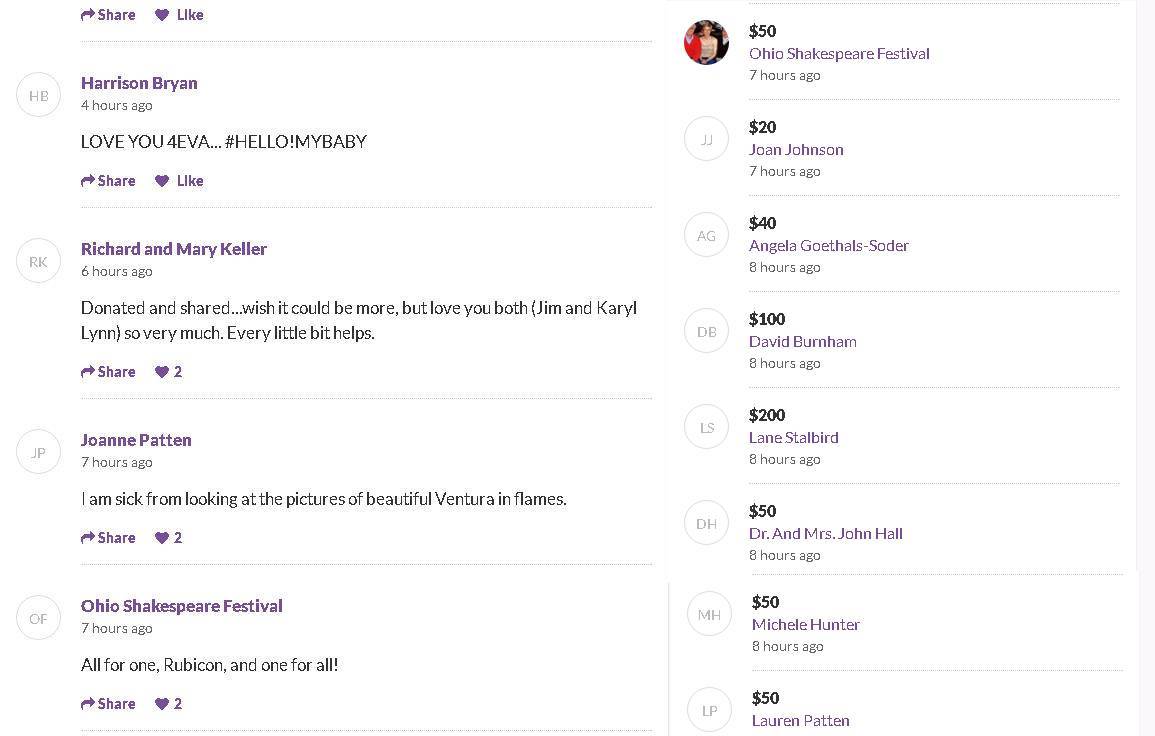
Task: Open Richard and Mary Keller's profile
Action: (x=174, y=249)
